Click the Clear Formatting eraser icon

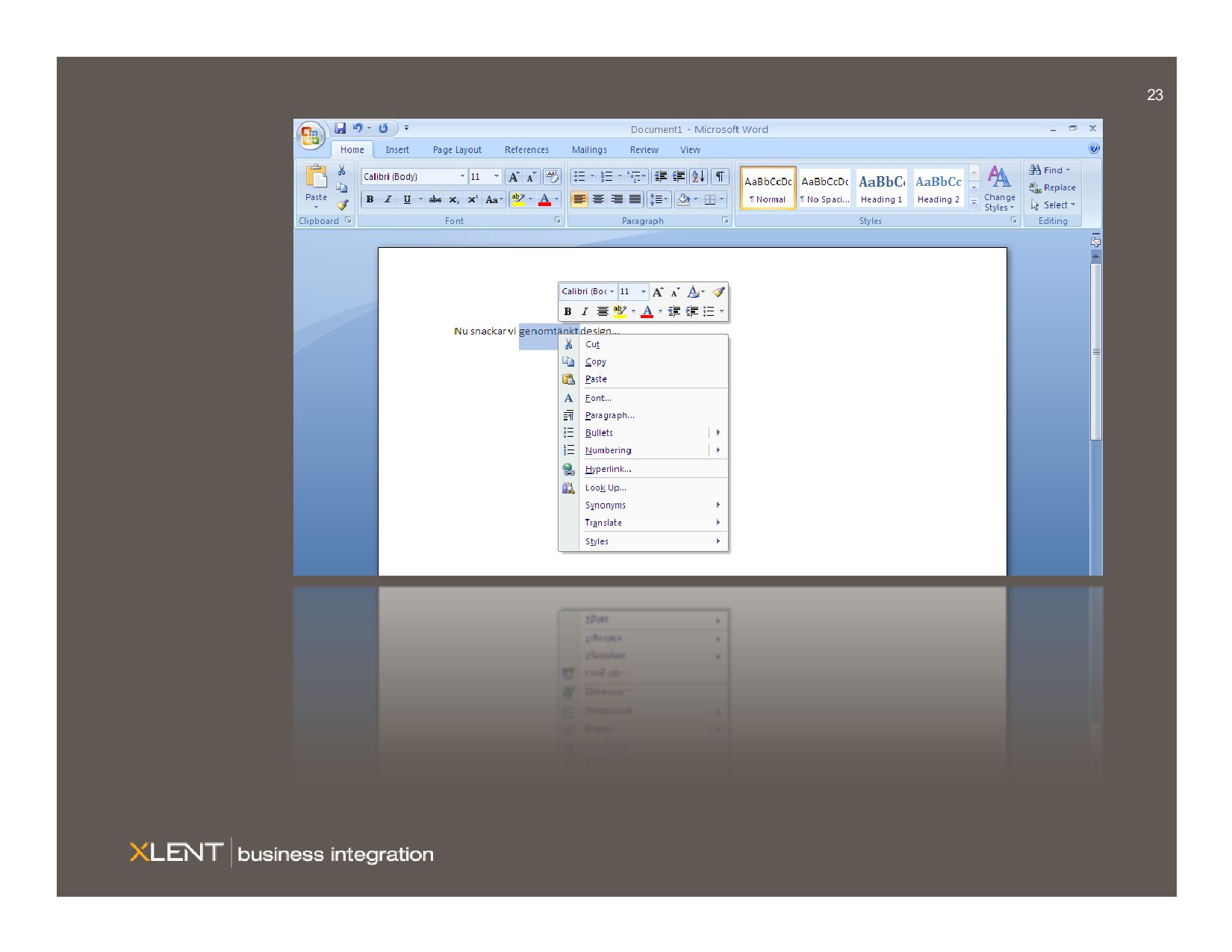click(x=552, y=177)
